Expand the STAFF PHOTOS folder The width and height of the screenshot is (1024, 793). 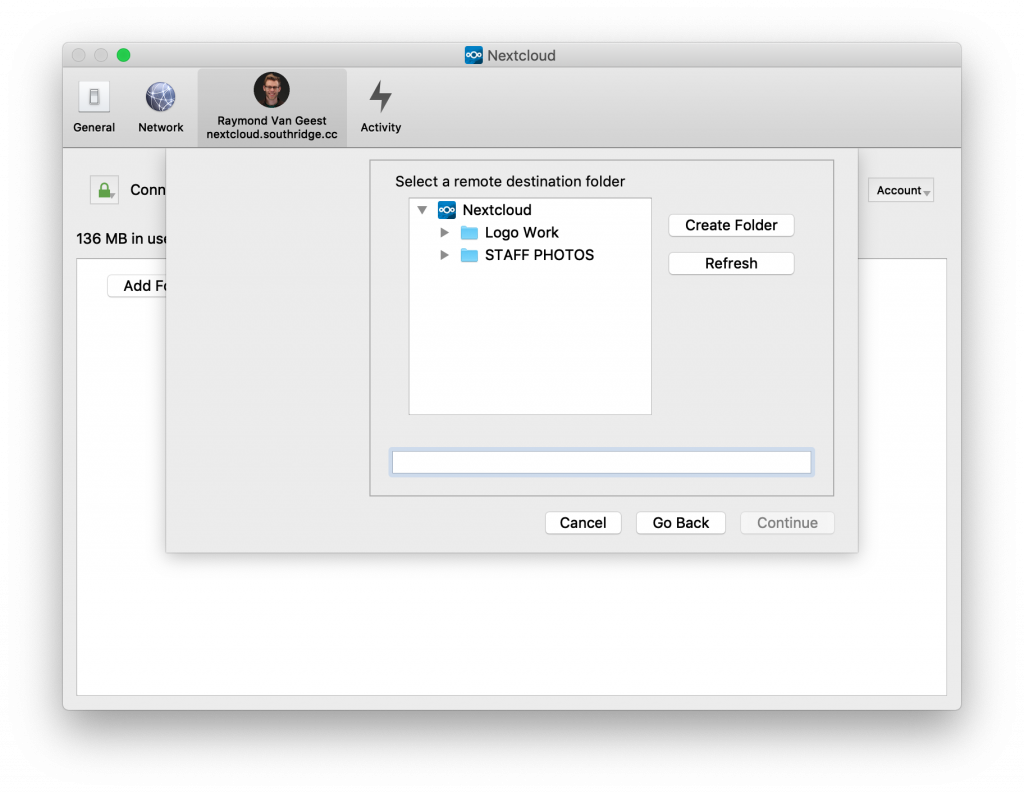point(445,255)
